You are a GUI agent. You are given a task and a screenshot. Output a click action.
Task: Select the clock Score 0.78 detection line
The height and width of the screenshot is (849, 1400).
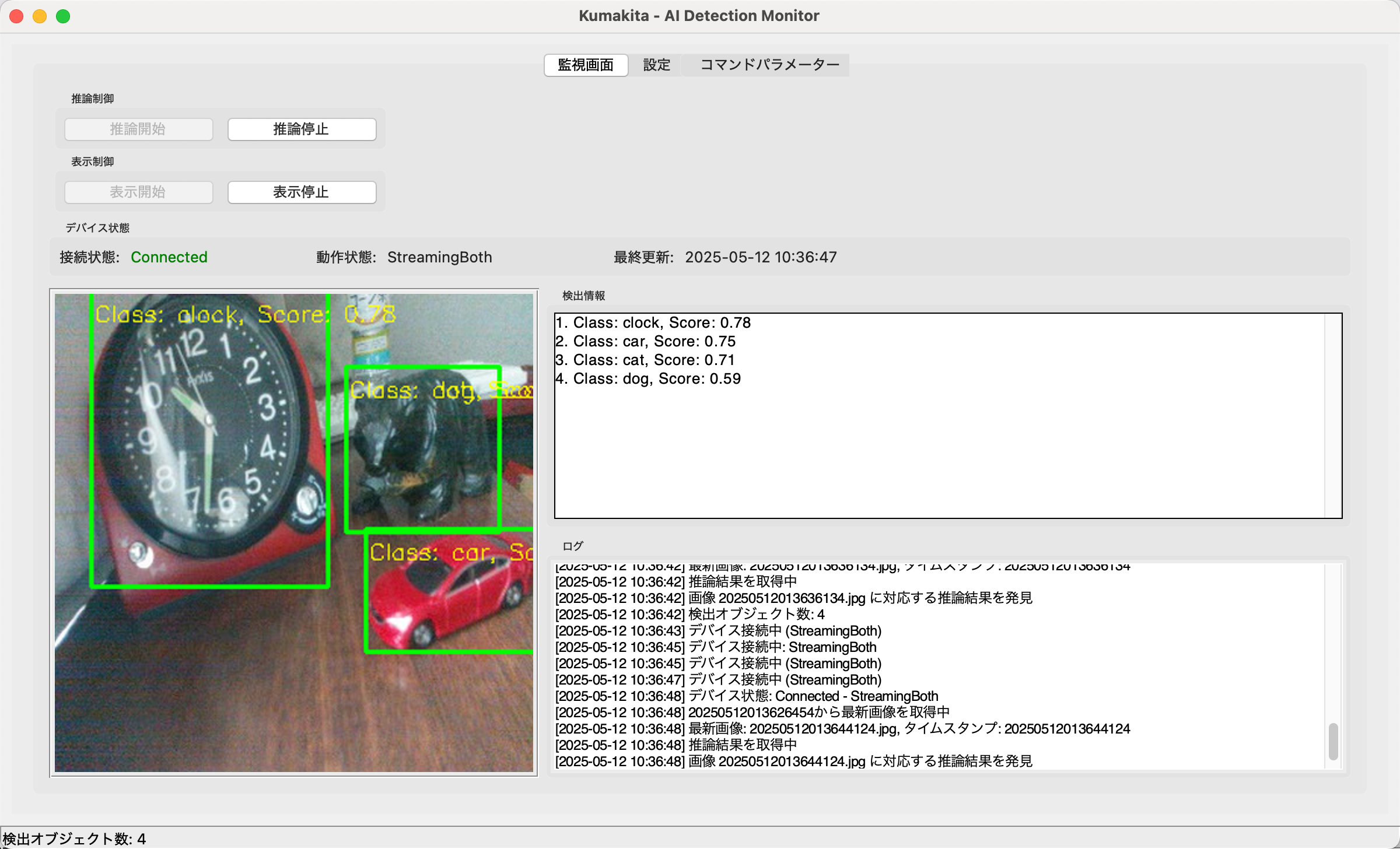653,322
